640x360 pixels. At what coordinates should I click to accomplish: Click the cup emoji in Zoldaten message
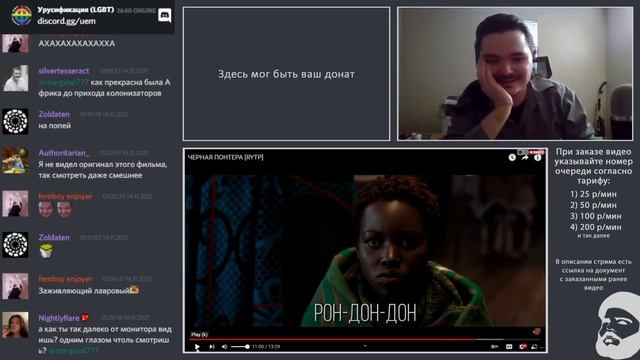coord(46,251)
